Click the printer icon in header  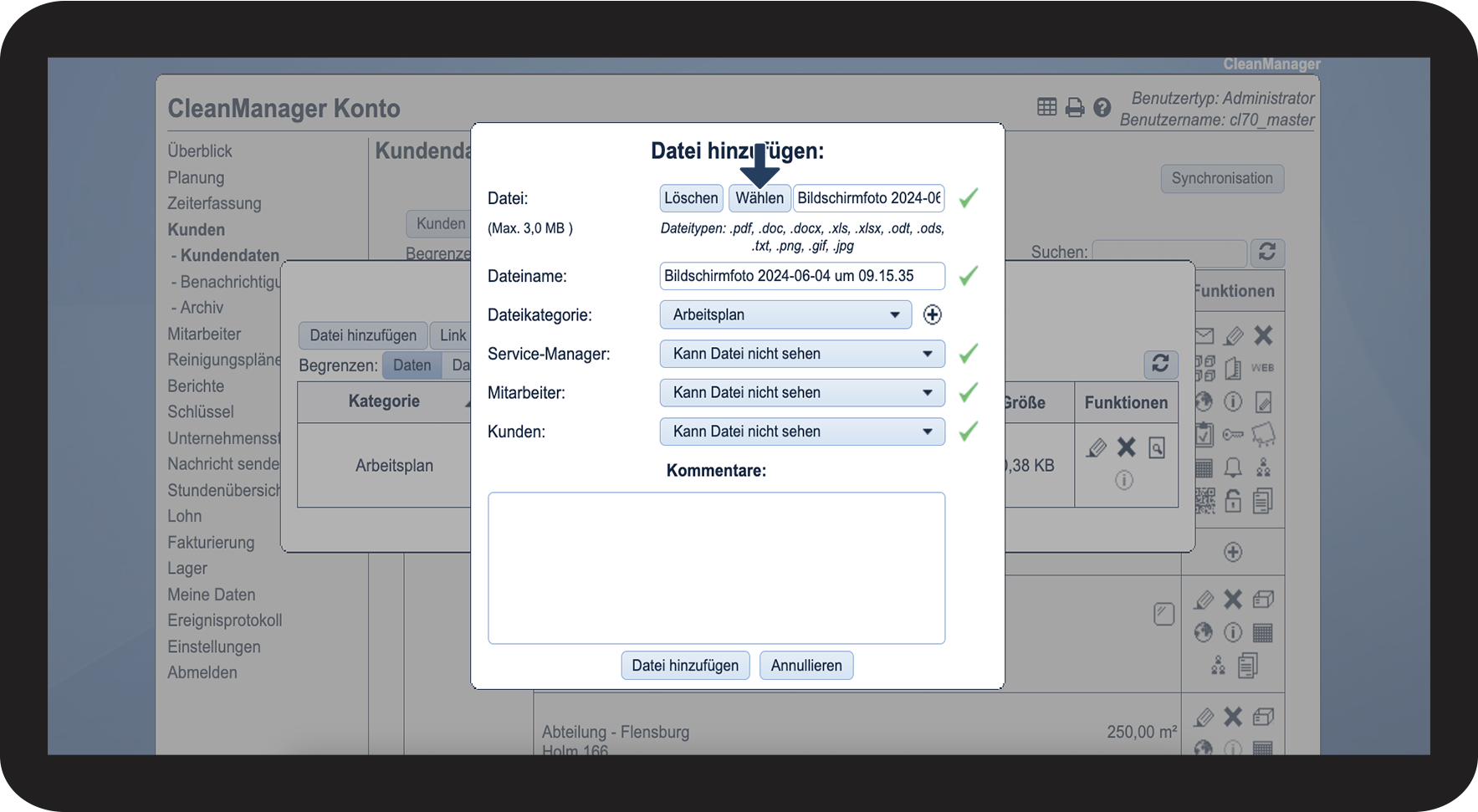point(1074,108)
